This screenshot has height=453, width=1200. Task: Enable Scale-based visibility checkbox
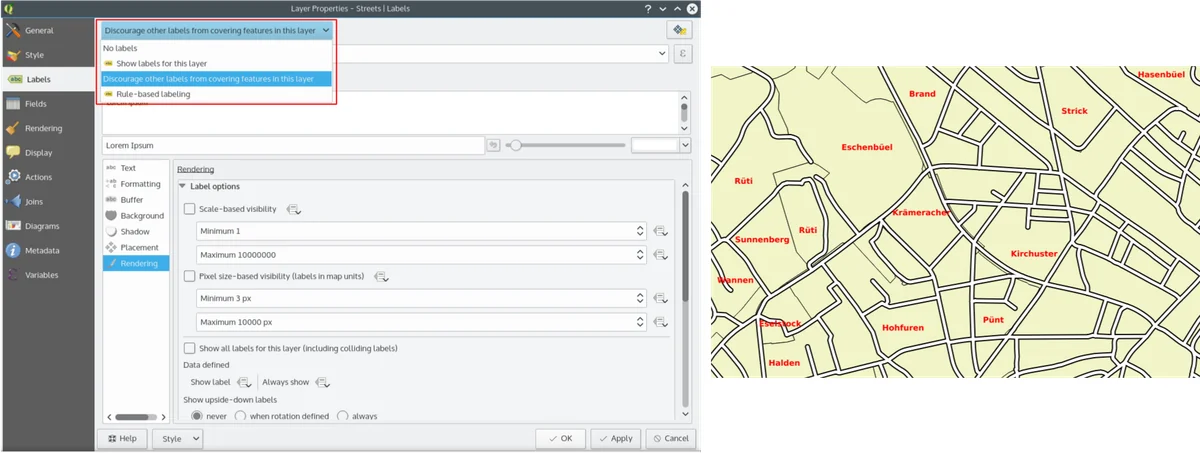point(190,209)
